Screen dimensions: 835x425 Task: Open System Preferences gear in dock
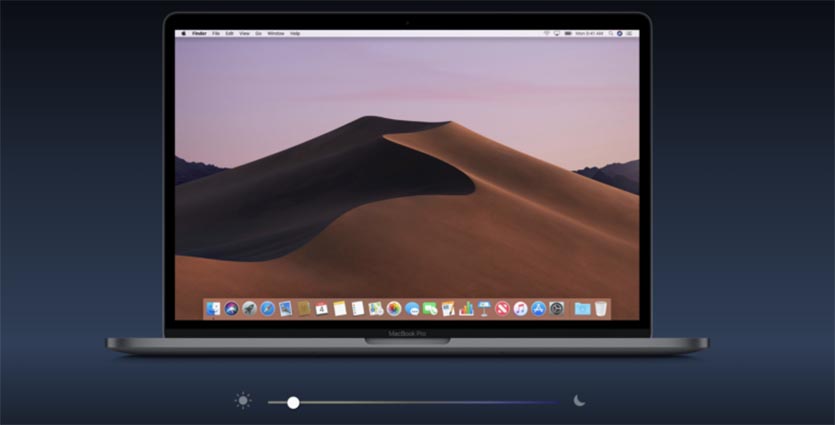pyautogui.click(x=556, y=308)
